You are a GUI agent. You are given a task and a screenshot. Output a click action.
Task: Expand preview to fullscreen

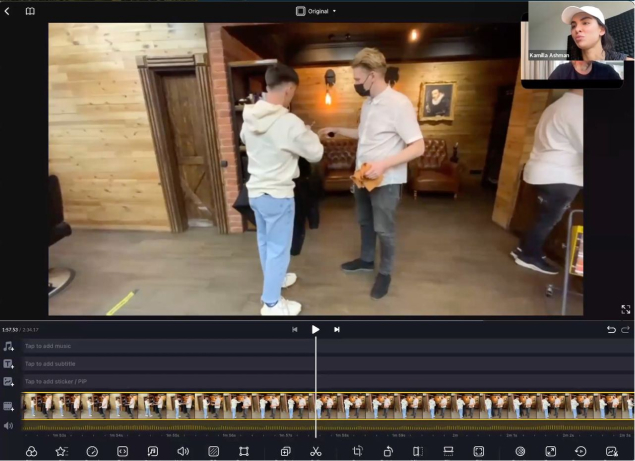pos(625,309)
